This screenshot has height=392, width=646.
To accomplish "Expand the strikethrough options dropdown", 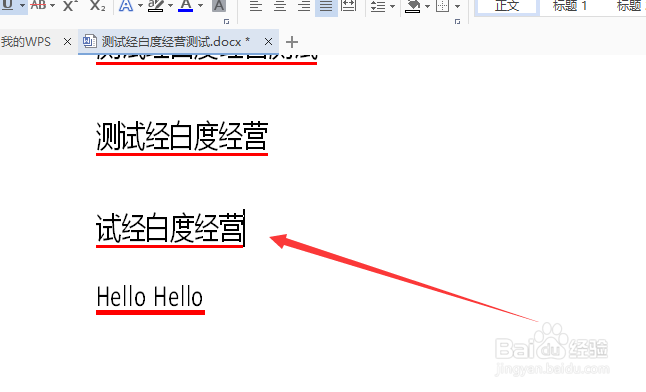I will pos(52,6).
